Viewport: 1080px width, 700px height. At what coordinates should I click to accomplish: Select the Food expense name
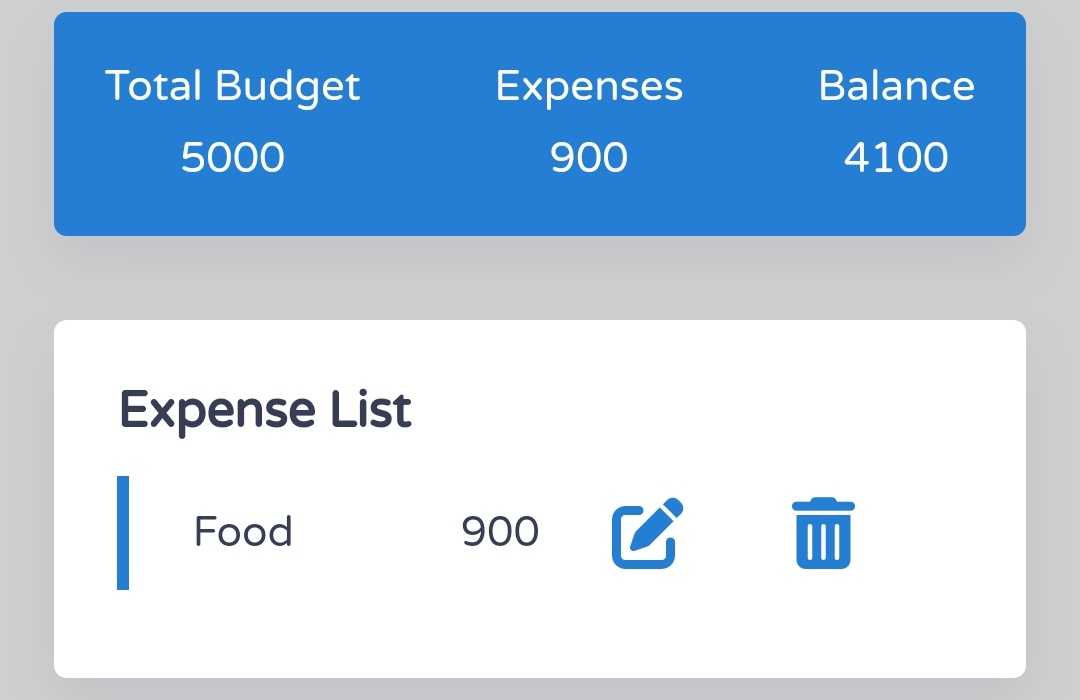[242, 532]
